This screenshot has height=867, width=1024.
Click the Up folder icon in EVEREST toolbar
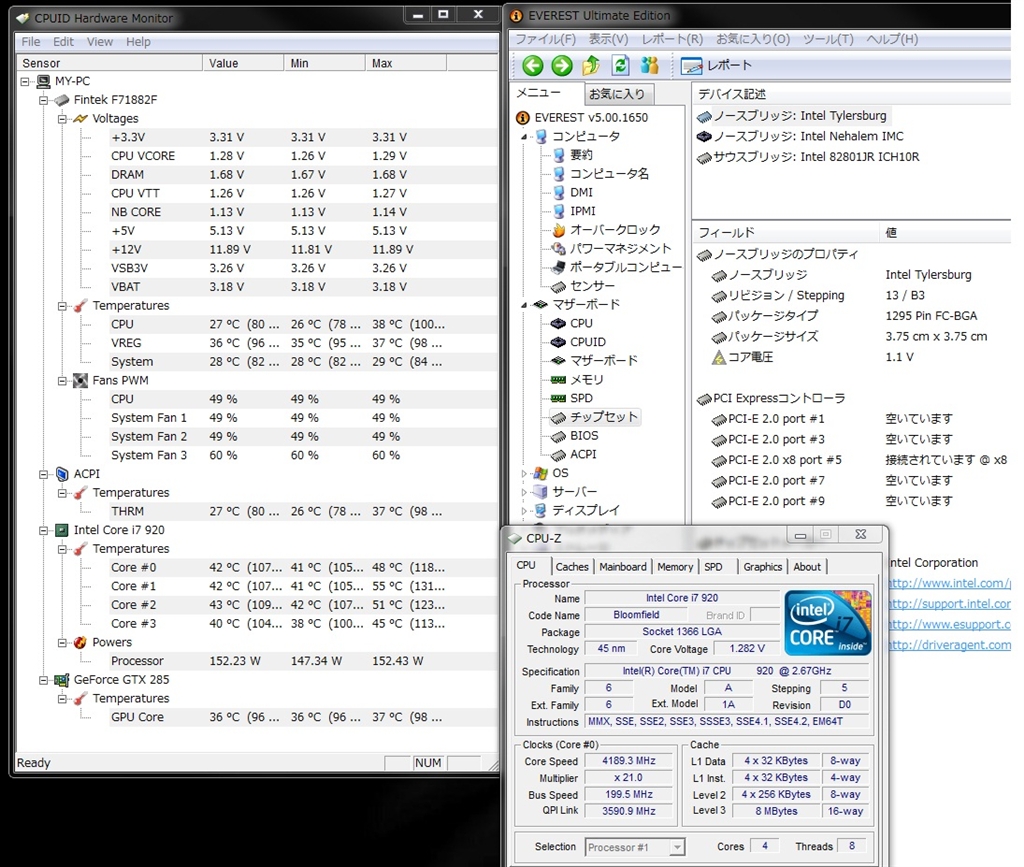(x=591, y=66)
